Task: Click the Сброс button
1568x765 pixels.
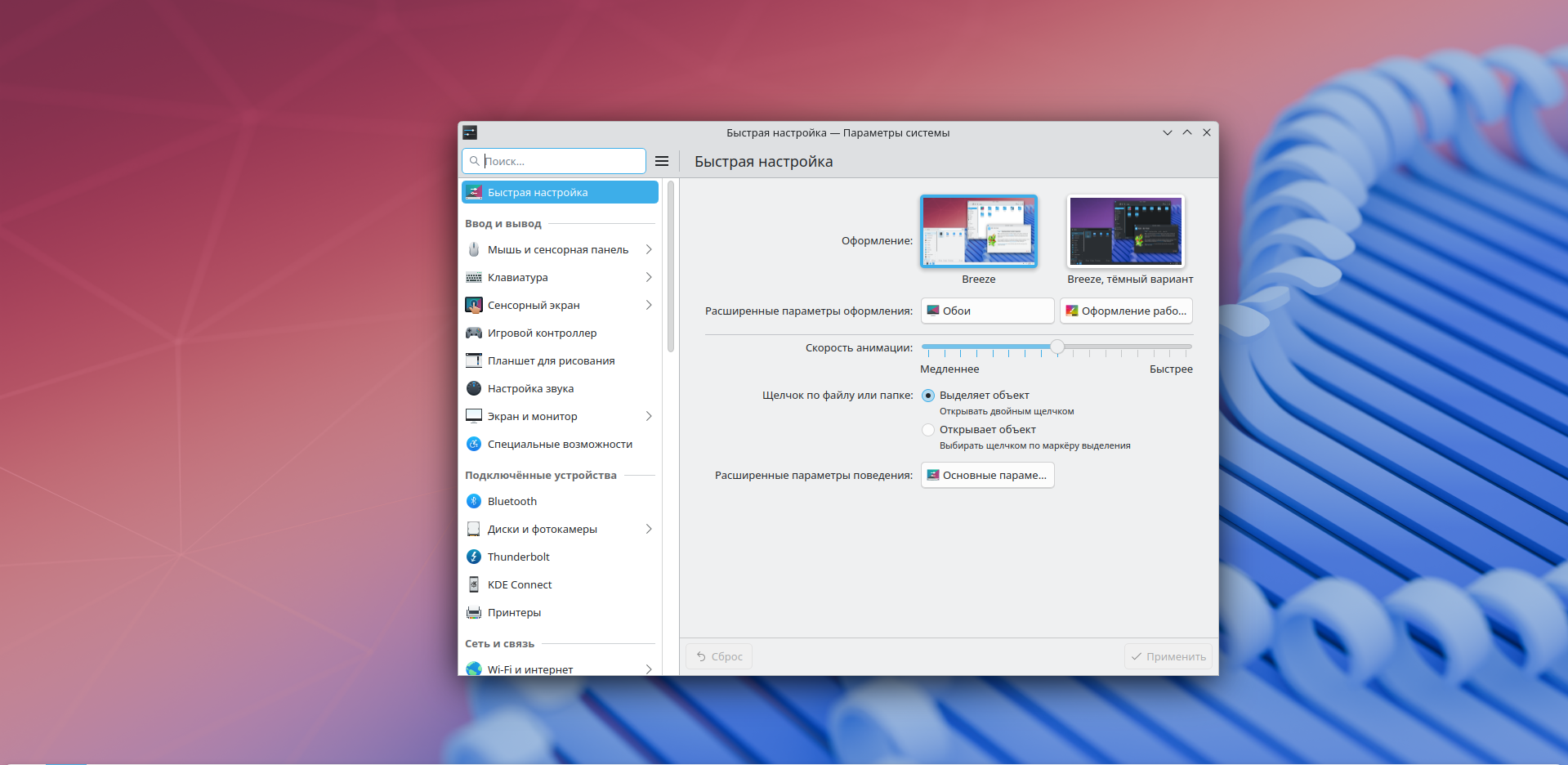Action: (719, 656)
